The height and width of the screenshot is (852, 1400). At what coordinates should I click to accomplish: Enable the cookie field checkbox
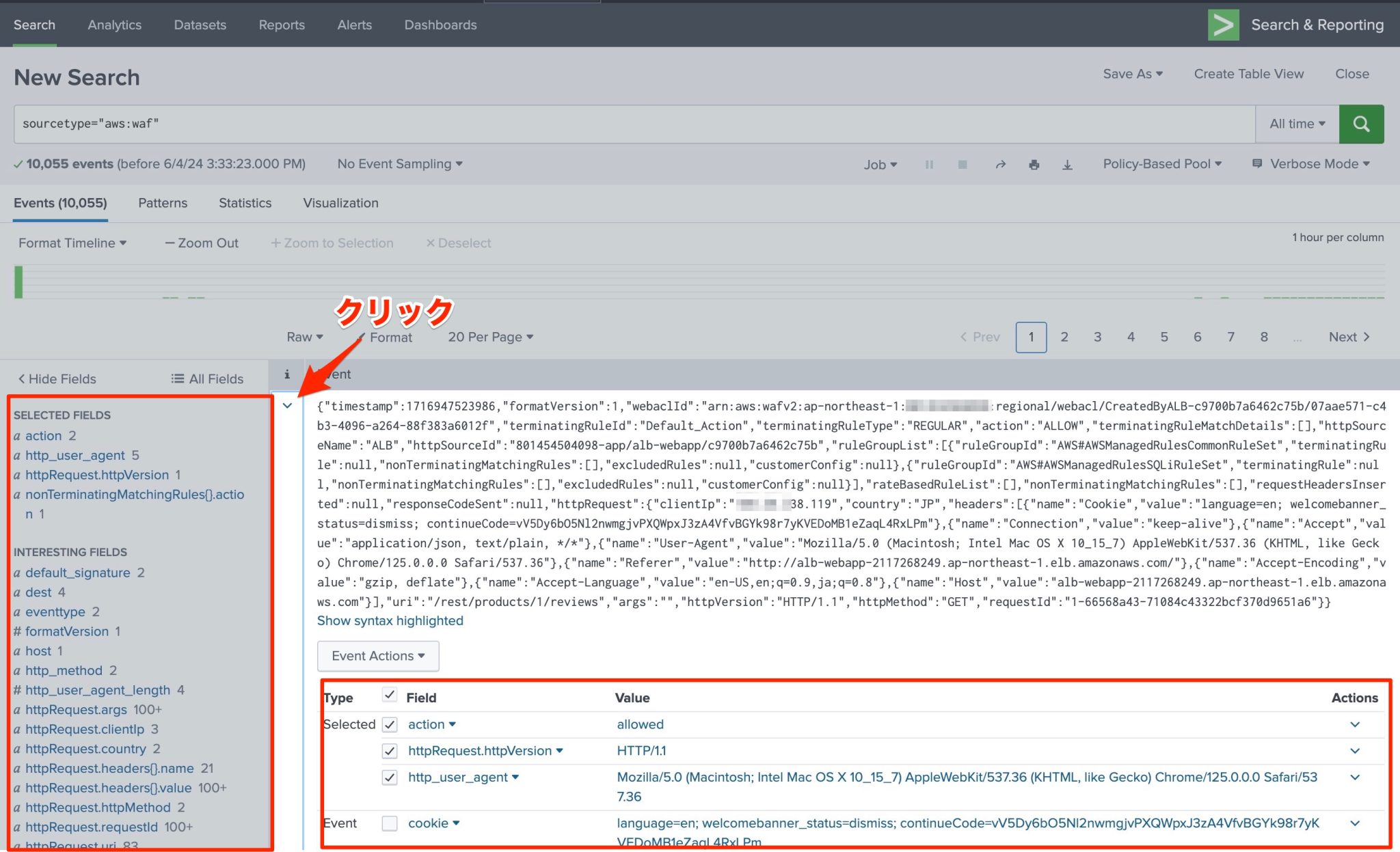point(389,823)
